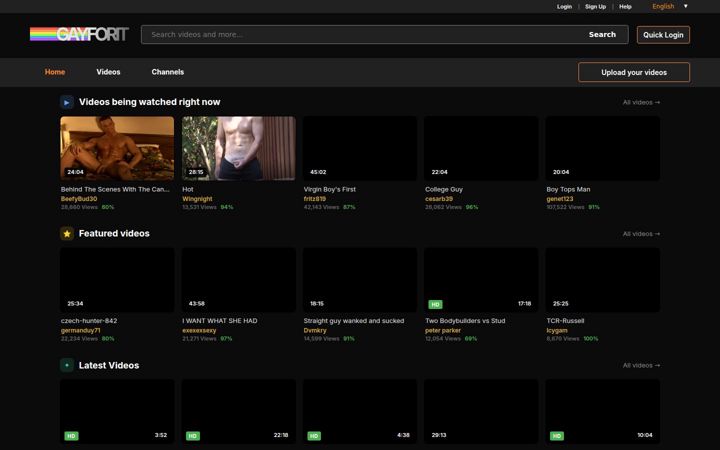The width and height of the screenshot is (720, 450).
Task: Click the 'College Guy' video title
Action: pos(444,189)
